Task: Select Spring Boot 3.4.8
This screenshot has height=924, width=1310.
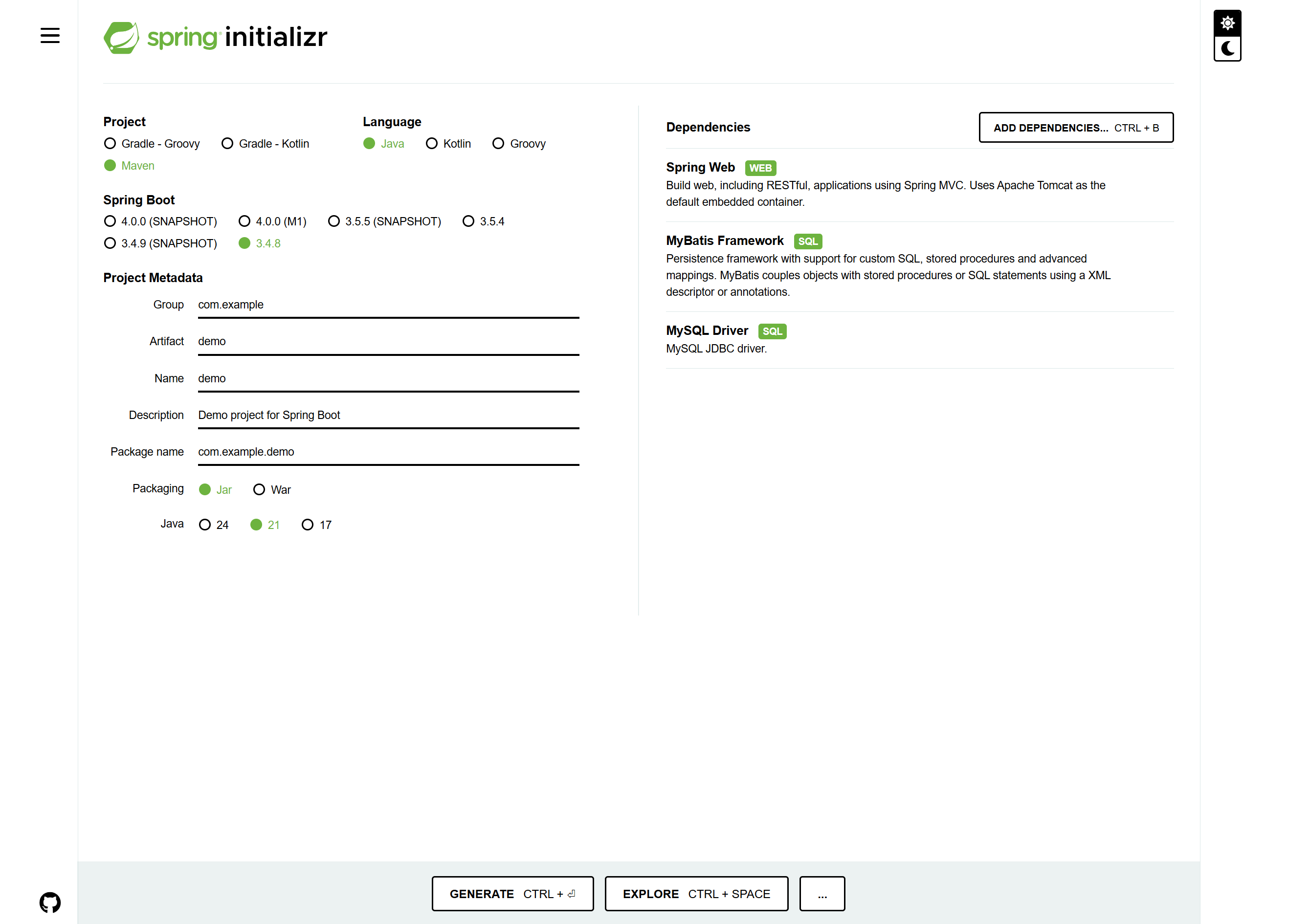Action: (x=260, y=243)
